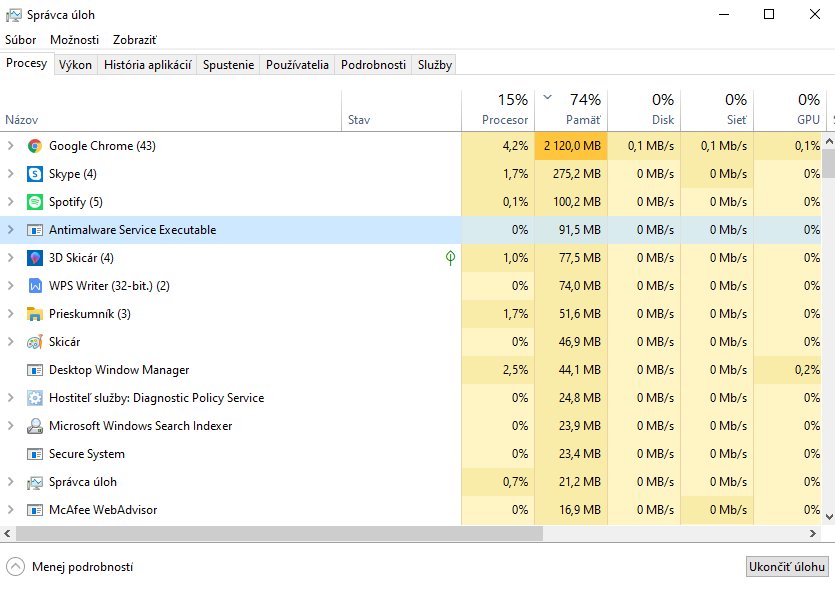The width and height of the screenshot is (835, 591).
Task: Click the Skicár paint palette icon
Action: click(35, 342)
